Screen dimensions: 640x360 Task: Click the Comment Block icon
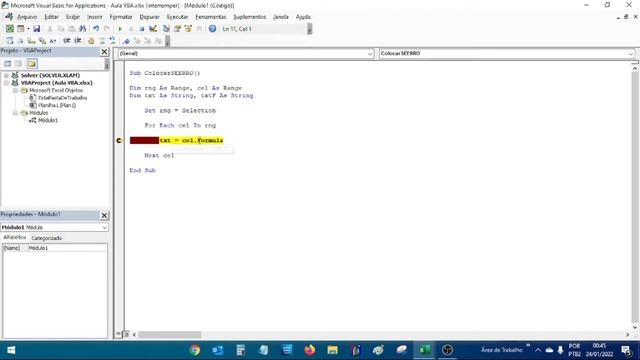click(102, 41)
